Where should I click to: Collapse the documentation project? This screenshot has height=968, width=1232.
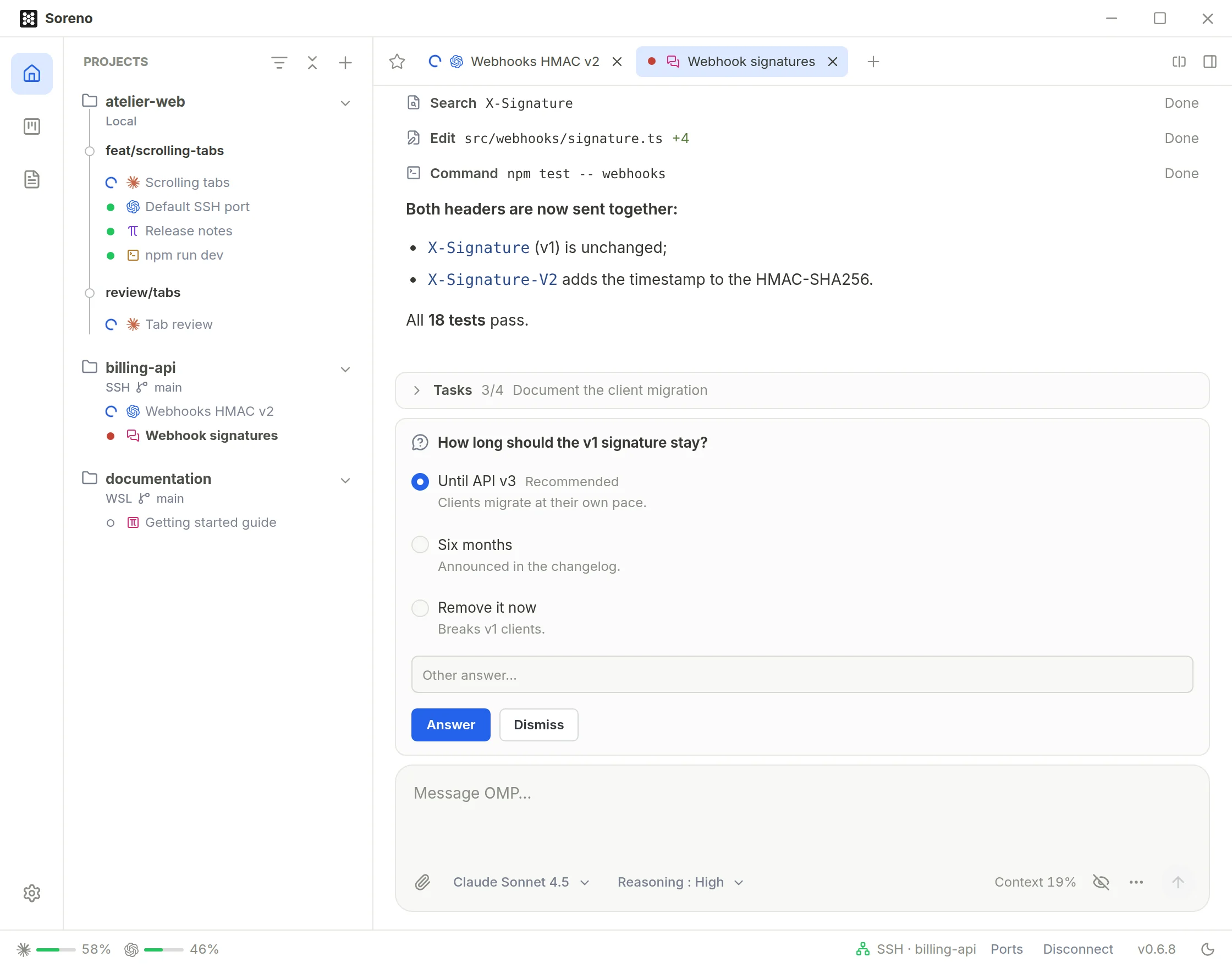[345, 481]
